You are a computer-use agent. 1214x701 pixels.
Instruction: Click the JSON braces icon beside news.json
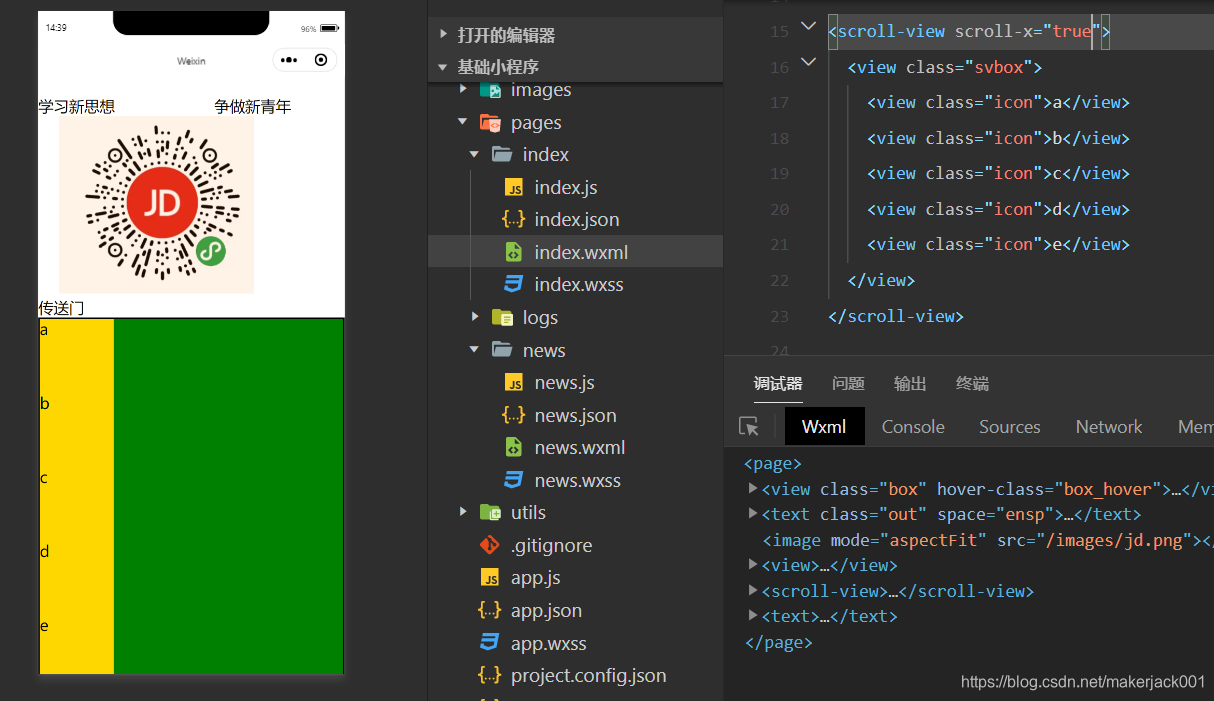(514, 415)
